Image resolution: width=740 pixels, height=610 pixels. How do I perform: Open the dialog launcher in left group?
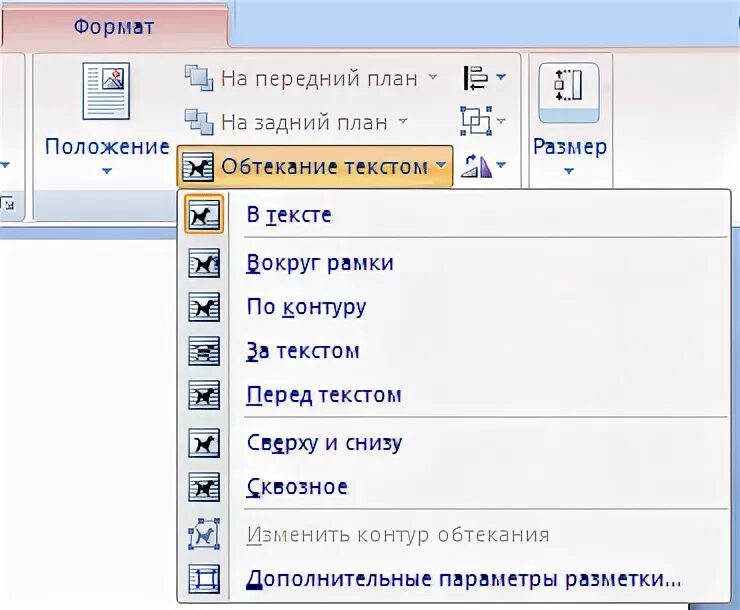click(8, 204)
